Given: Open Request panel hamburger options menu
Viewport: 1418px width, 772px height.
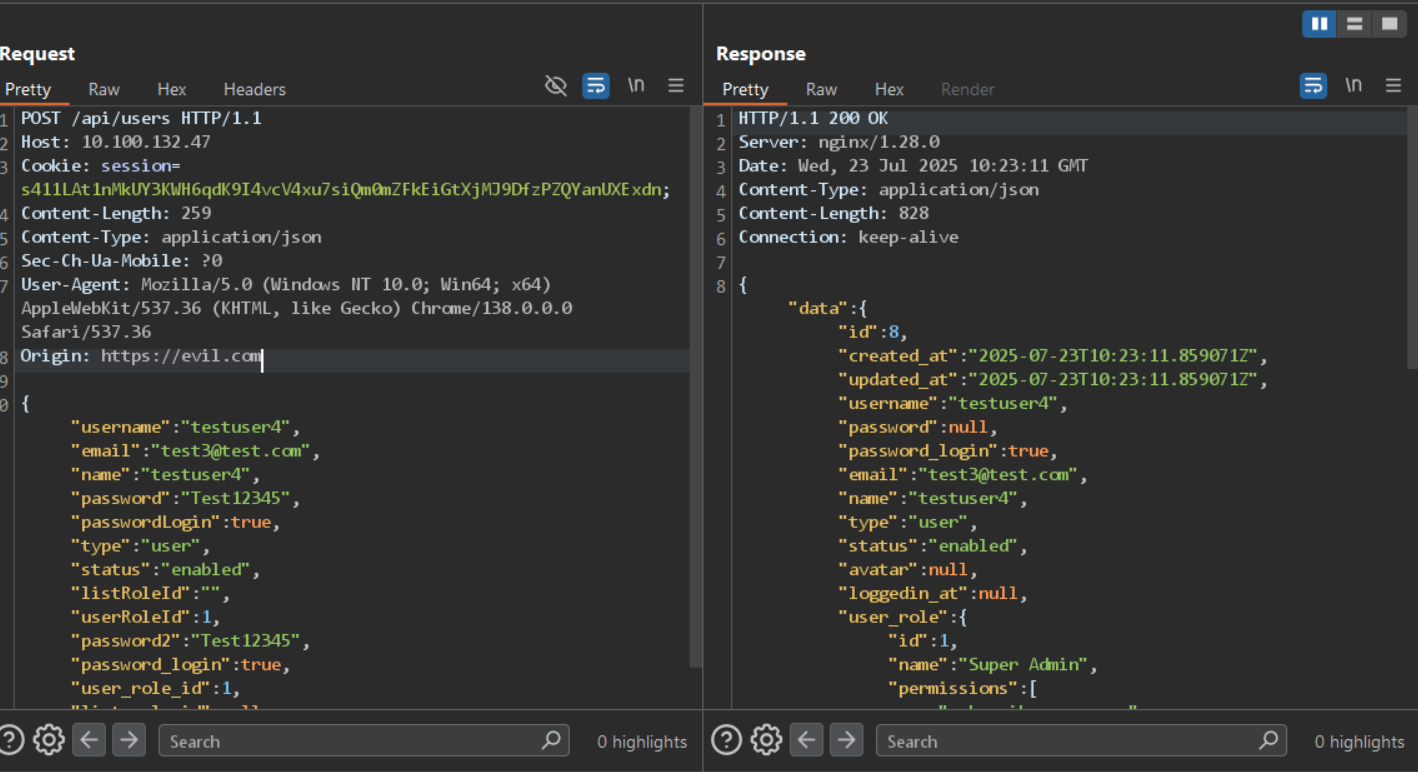Looking at the screenshot, I should [x=676, y=86].
